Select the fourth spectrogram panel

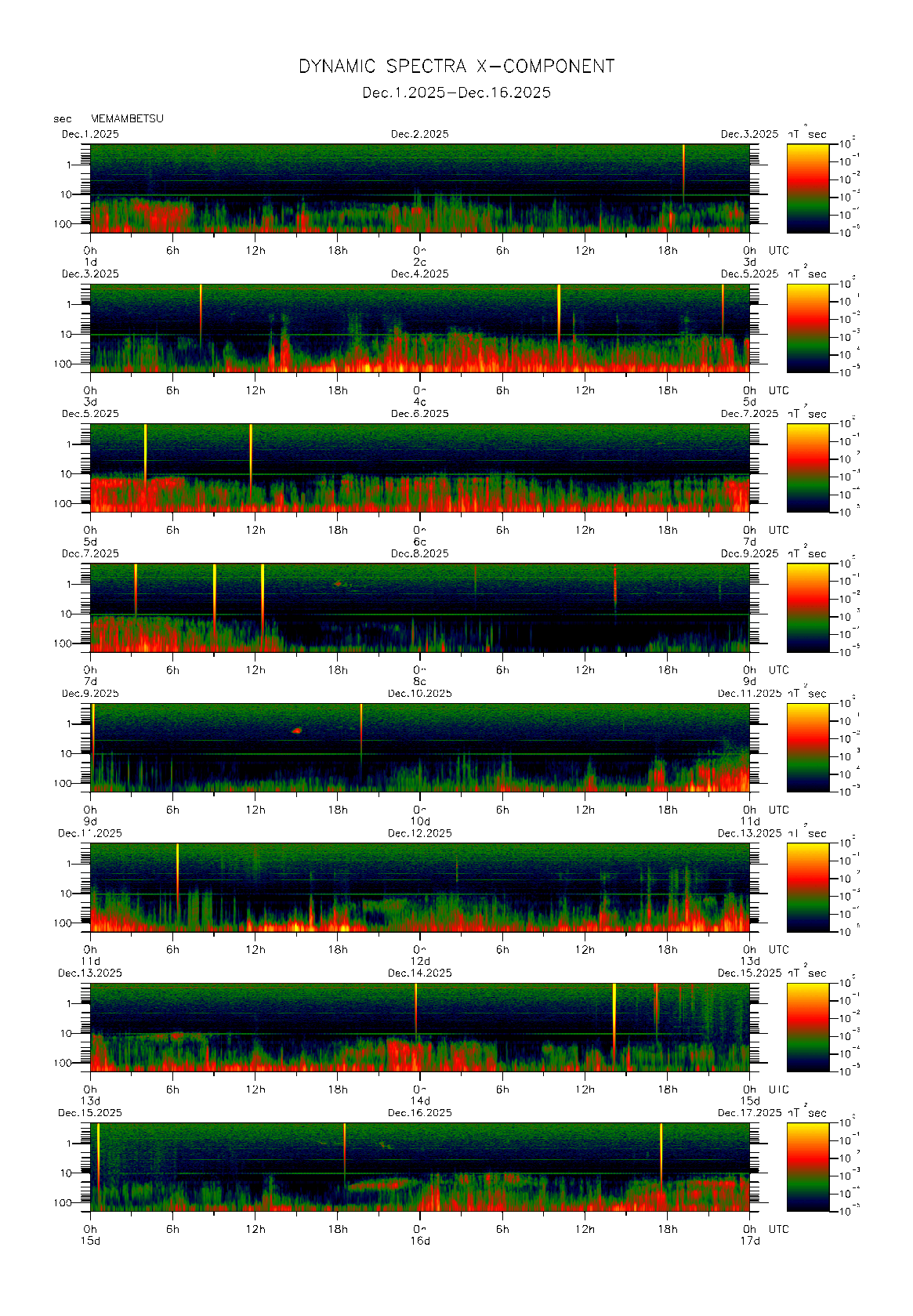419,607
